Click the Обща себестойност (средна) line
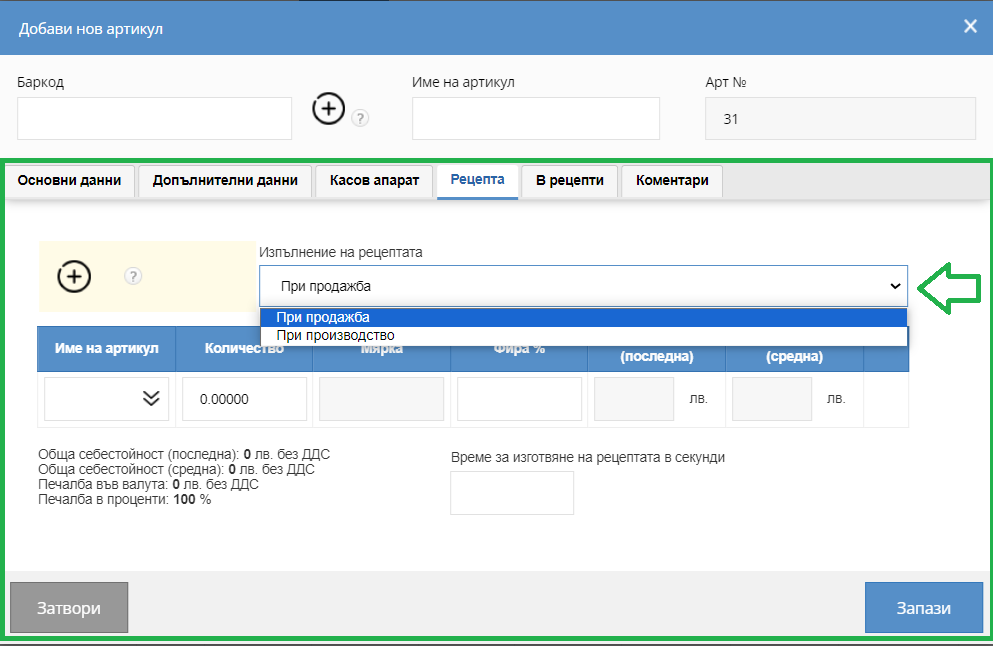The height and width of the screenshot is (646, 993). pos(176,469)
